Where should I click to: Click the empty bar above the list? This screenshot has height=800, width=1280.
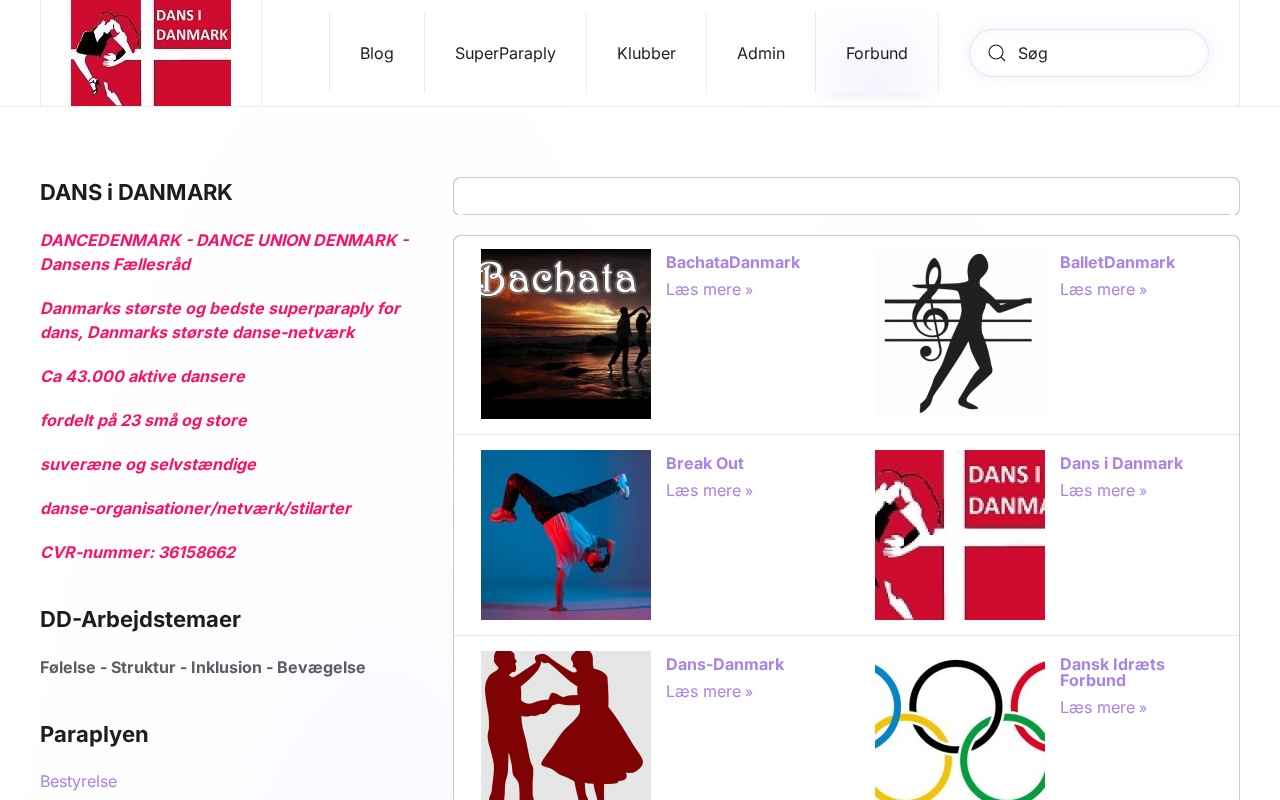click(x=846, y=196)
